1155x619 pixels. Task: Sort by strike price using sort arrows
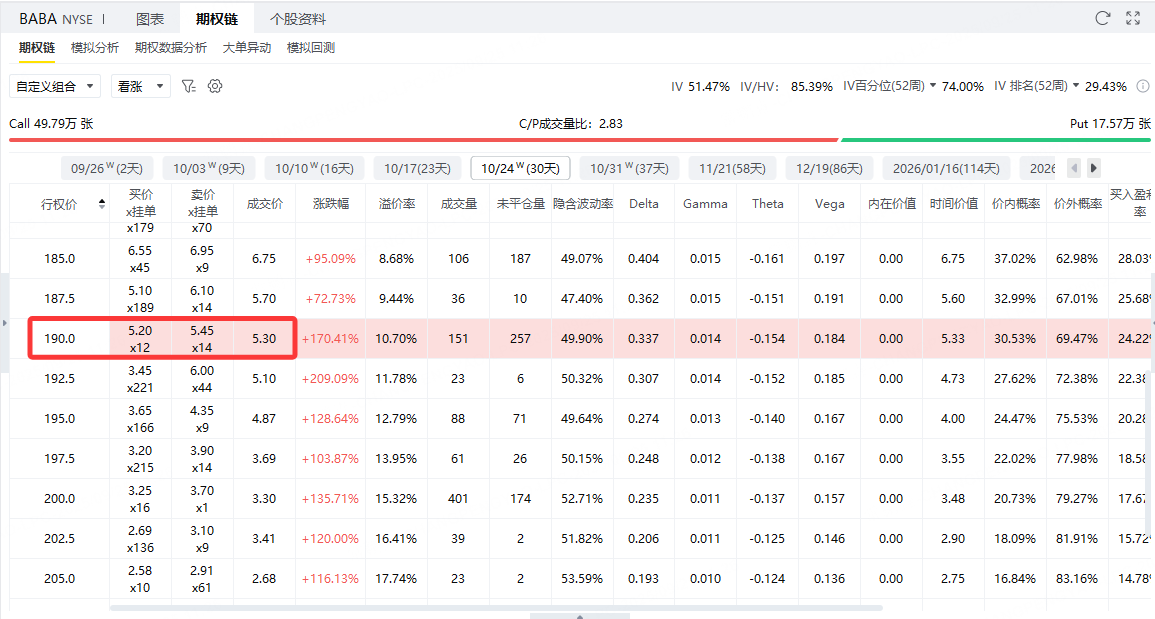pos(101,204)
